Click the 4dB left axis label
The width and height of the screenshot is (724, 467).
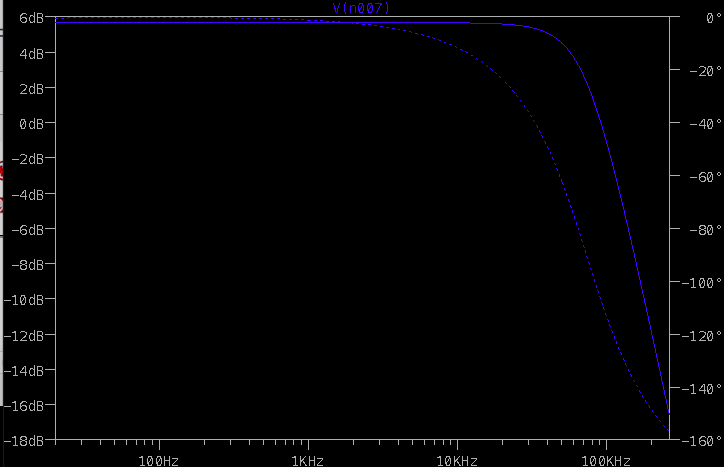pos(31,54)
